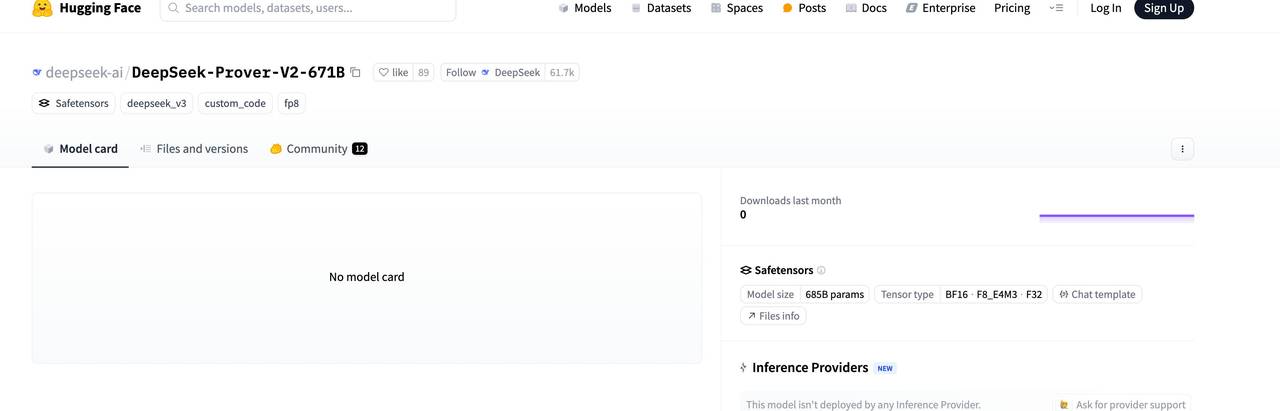Click the Safetensors tag chip
This screenshot has height=411, width=1280.
click(73, 103)
